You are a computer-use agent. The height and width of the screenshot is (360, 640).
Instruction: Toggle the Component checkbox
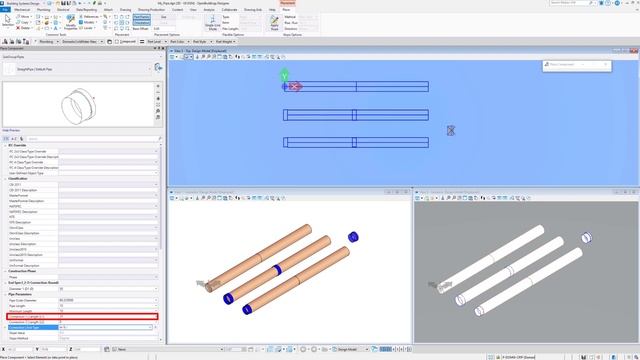coord(117,42)
